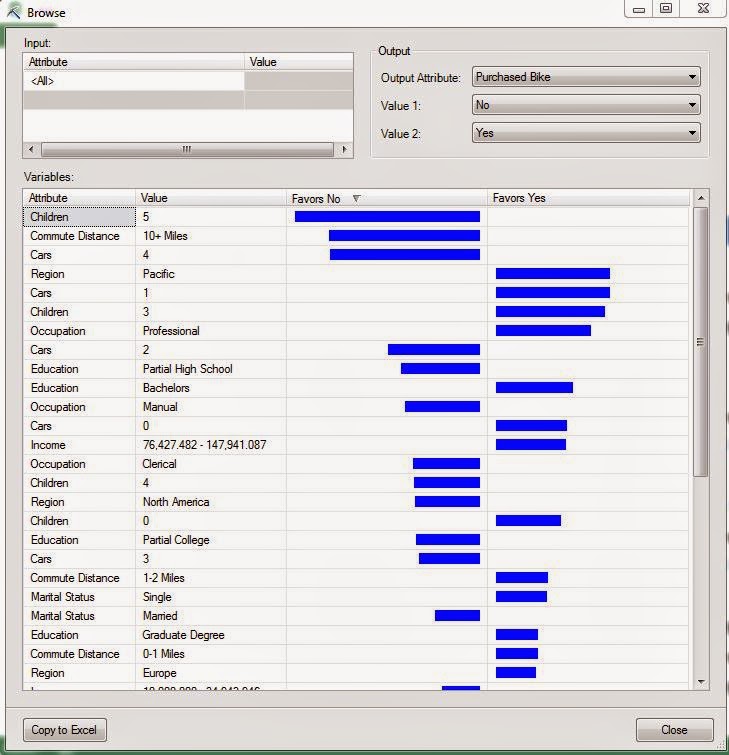Click the Favors No bar for Married
Screen dimensions: 729x755
(457, 616)
